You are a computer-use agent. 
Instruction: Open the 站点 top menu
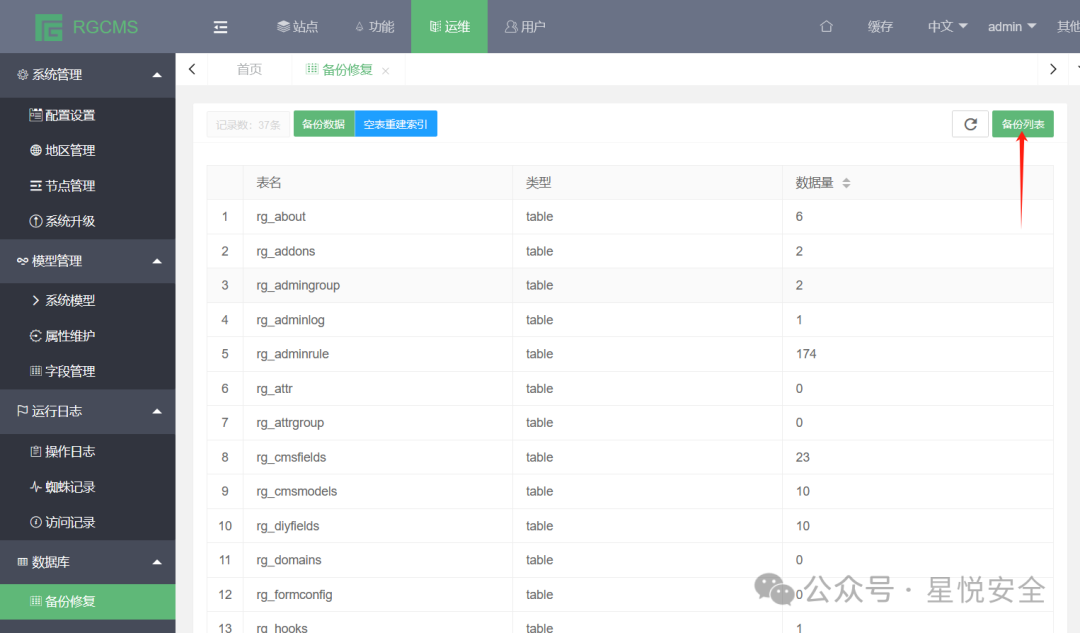pyautogui.click(x=298, y=27)
